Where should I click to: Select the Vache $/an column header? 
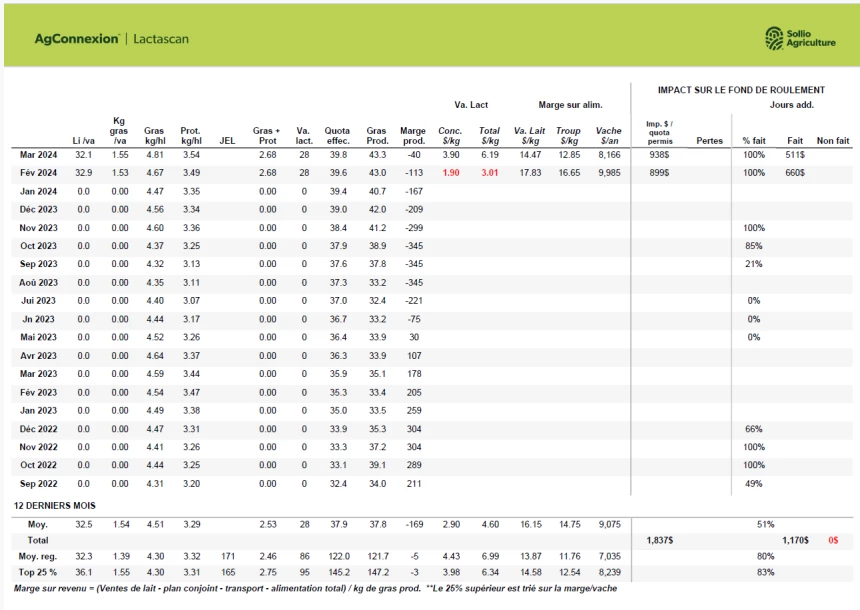click(x=608, y=136)
